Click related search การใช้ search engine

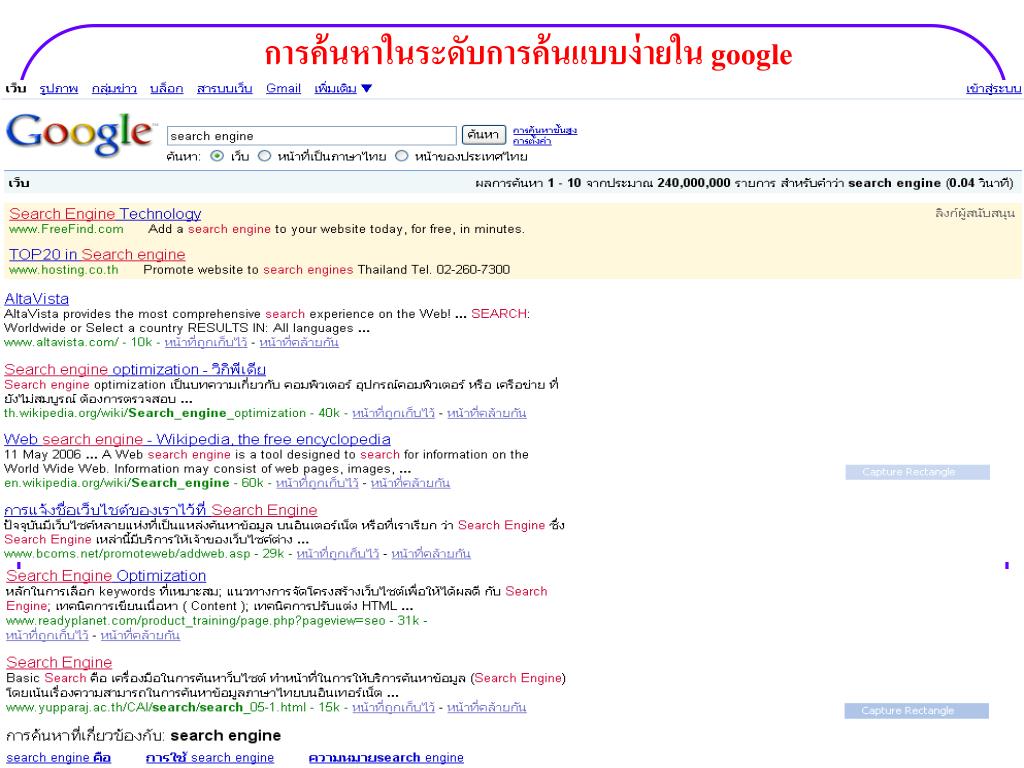point(210,758)
